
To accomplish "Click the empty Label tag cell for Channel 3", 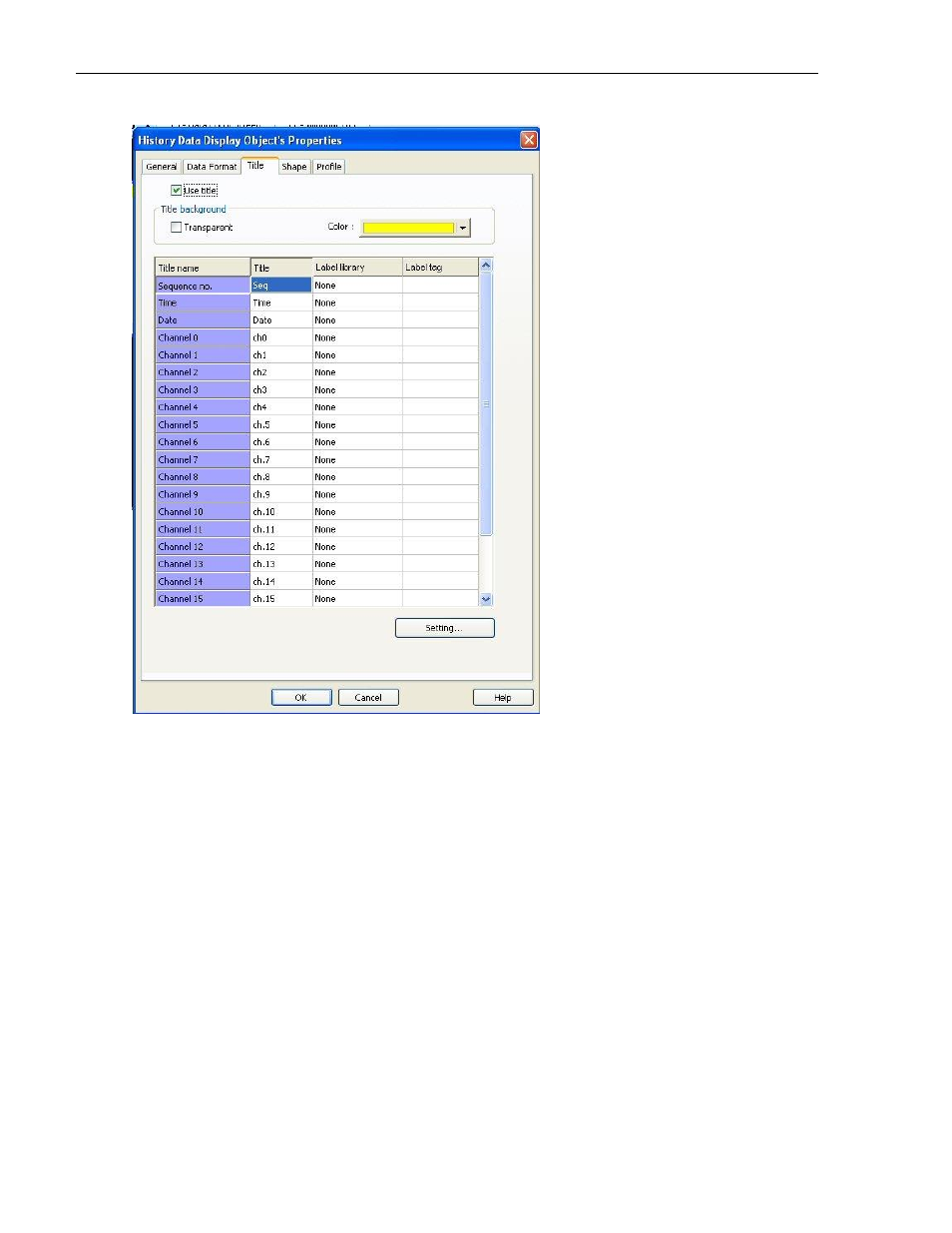I will [x=440, y=390].
